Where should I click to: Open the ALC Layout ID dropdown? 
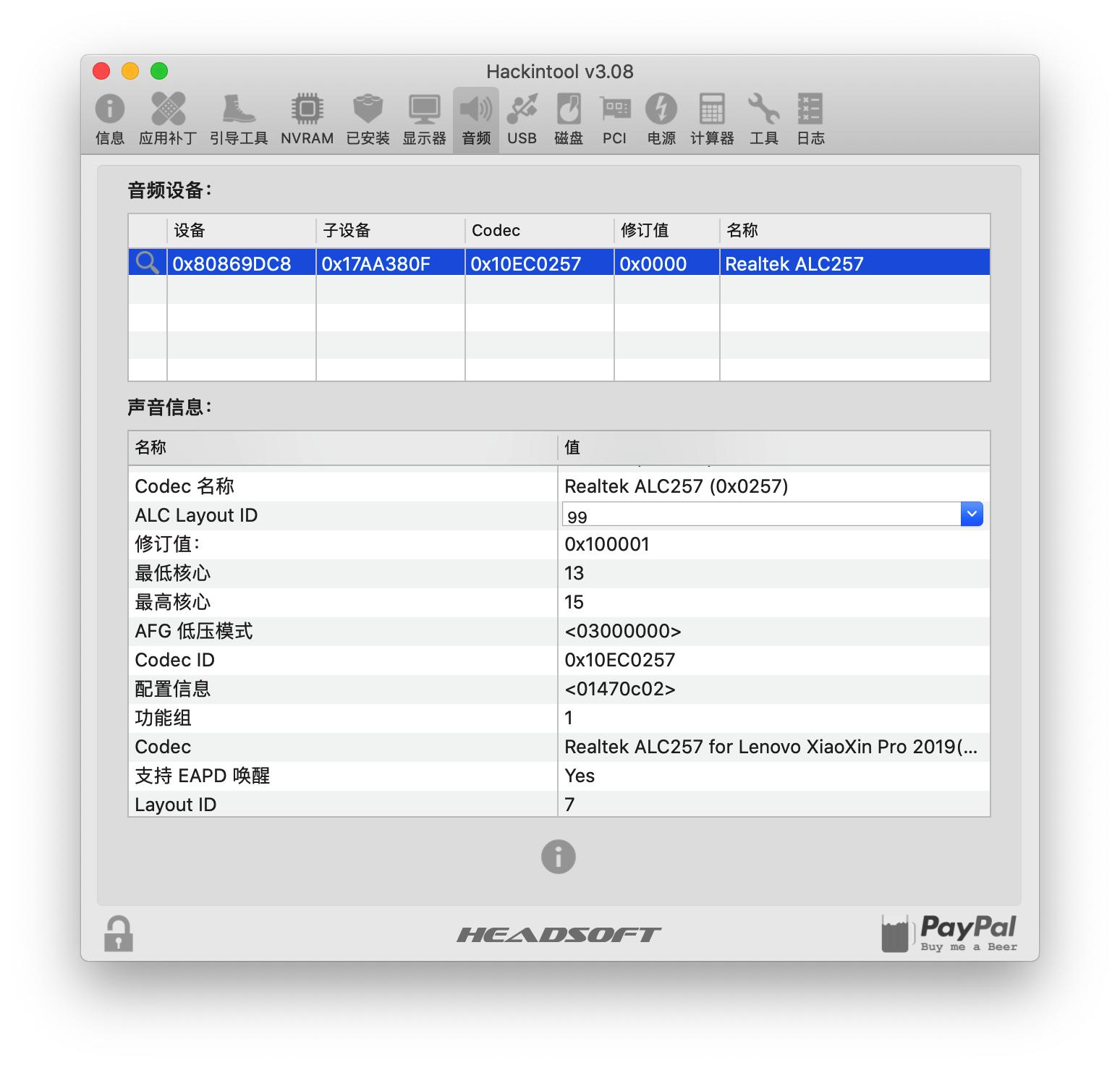point(972,514)
